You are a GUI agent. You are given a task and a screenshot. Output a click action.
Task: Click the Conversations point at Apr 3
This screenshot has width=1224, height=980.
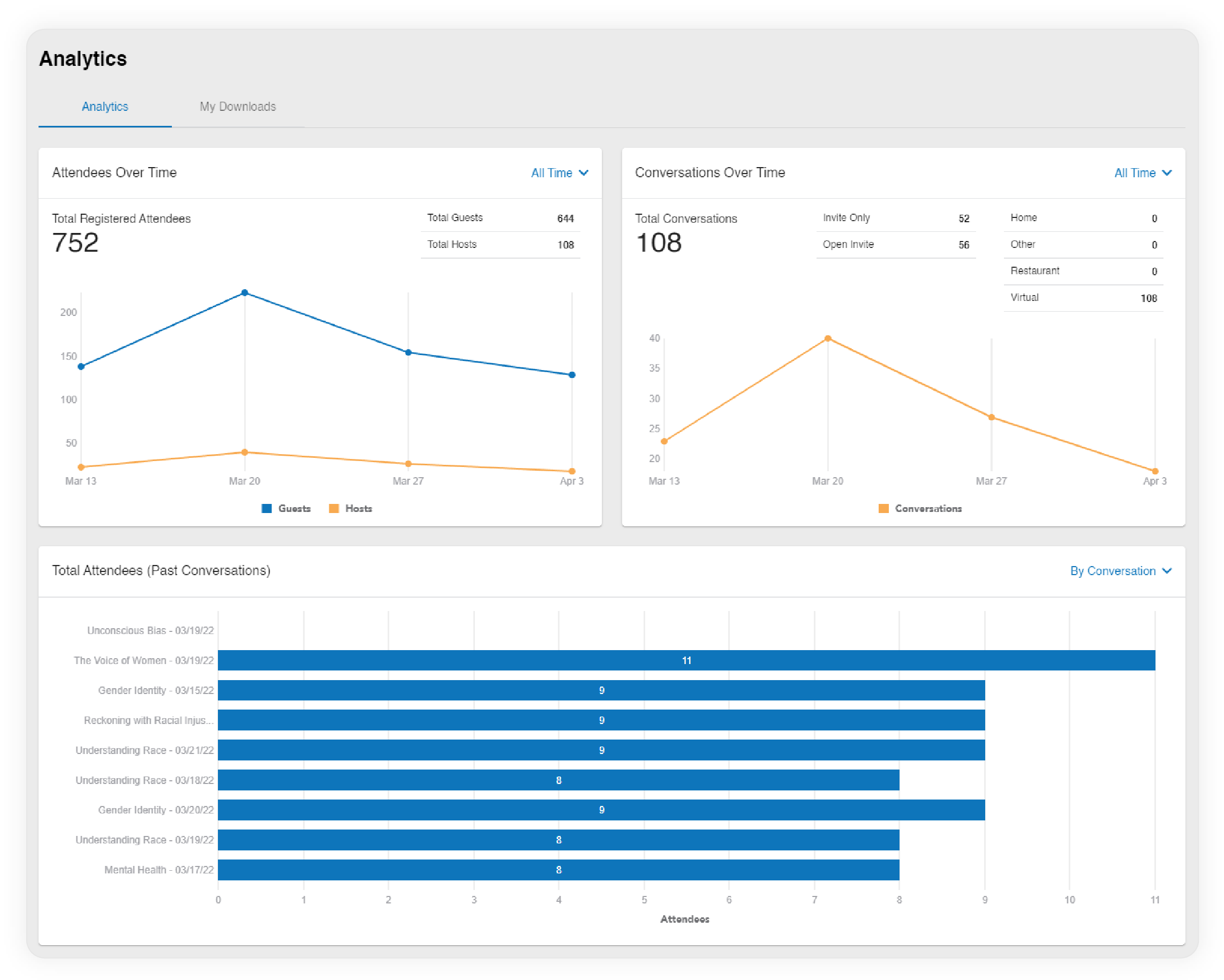(x=1155, y=471)
